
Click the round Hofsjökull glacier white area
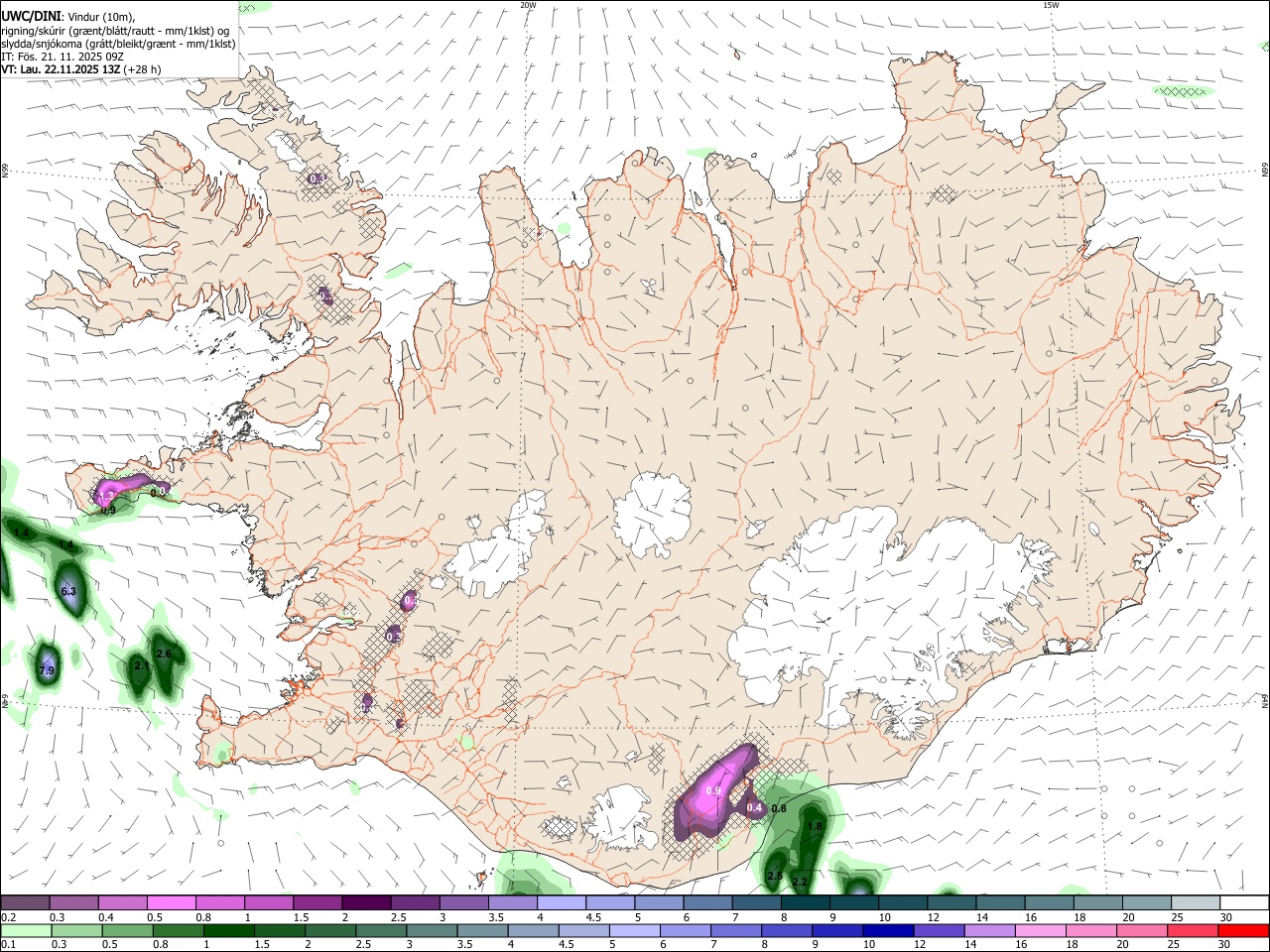[x=652, y=515]
